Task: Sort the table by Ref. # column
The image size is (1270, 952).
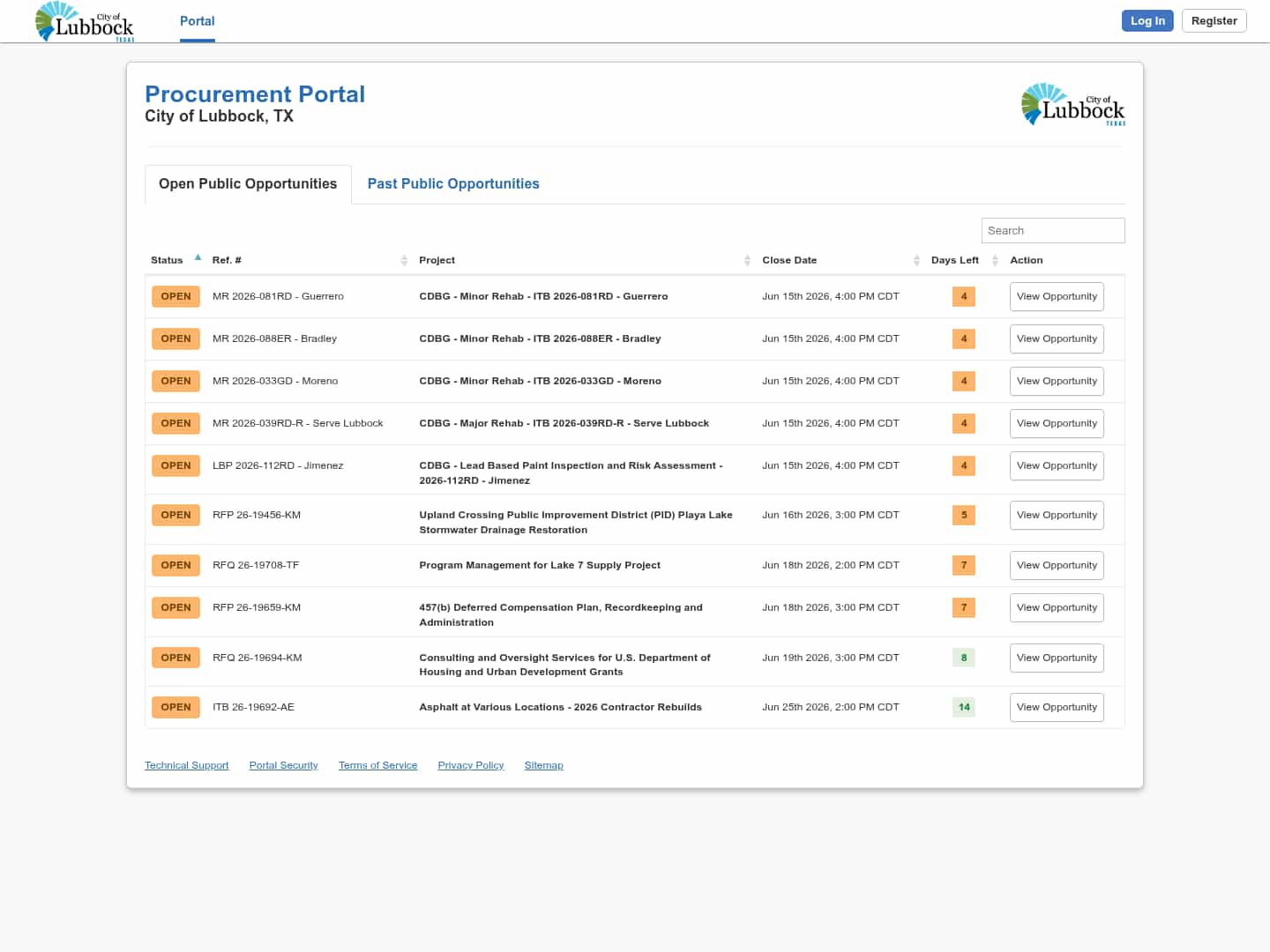Action: pos(310,260)
